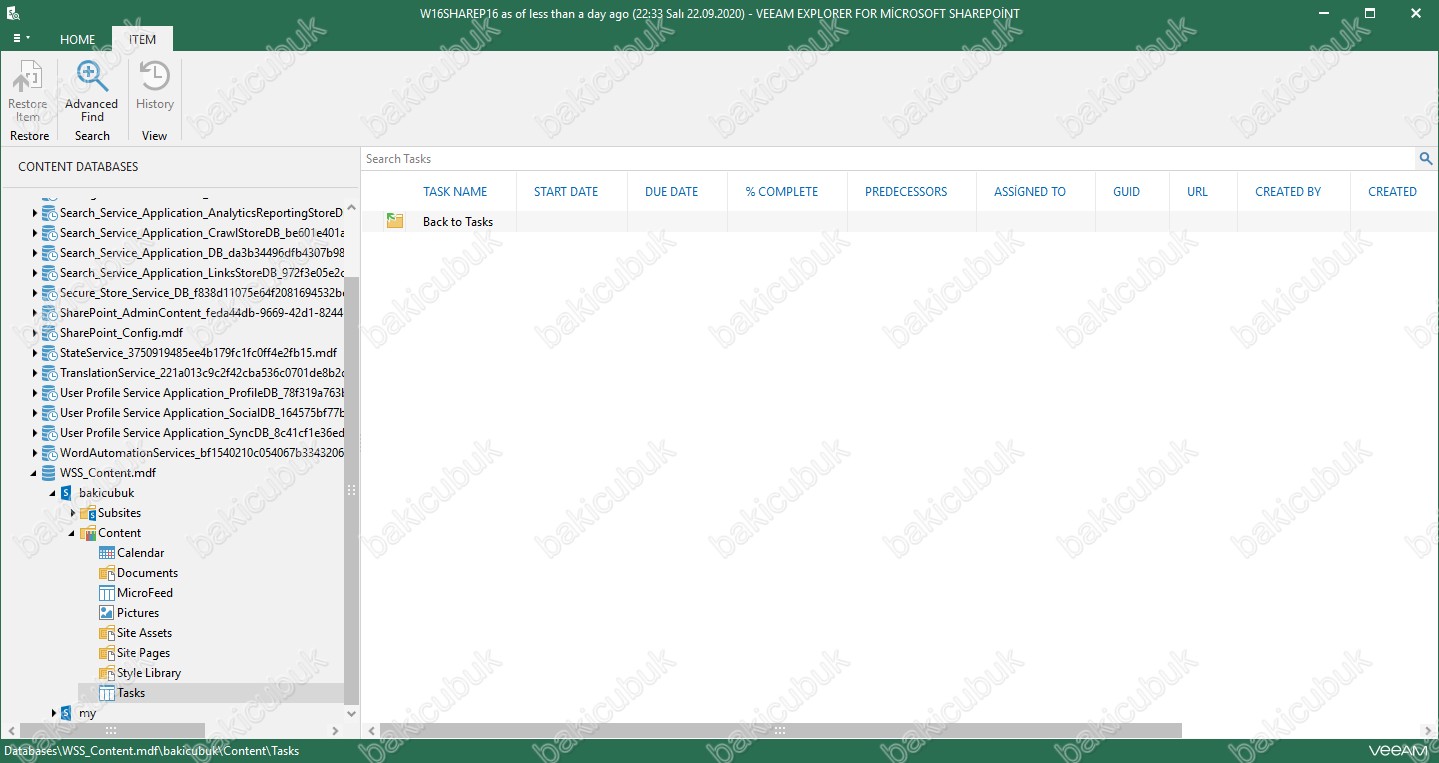Image resolution: width=1439 pixels, height=763 pixels.
Task: Click the WSS_Content.mdf database icon
Action: pos(49,473)
